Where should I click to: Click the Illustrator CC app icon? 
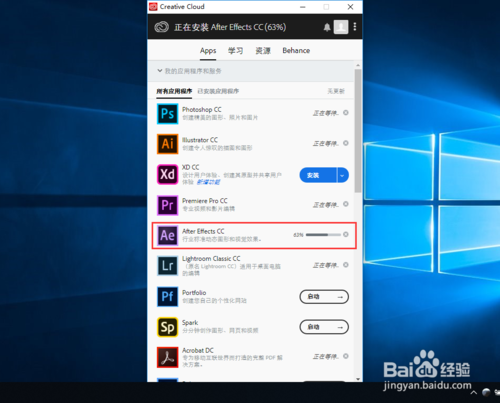[167, 144]
